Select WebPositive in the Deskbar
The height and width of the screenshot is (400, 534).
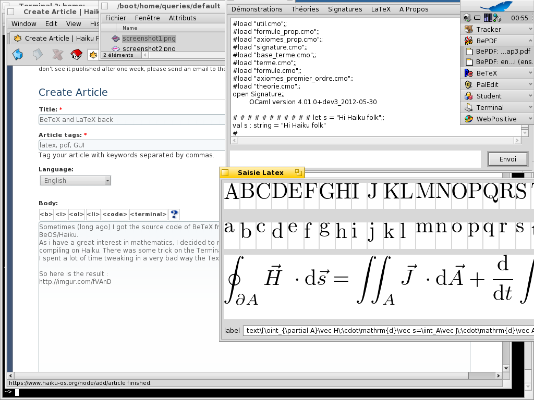(x=497, y=119)
